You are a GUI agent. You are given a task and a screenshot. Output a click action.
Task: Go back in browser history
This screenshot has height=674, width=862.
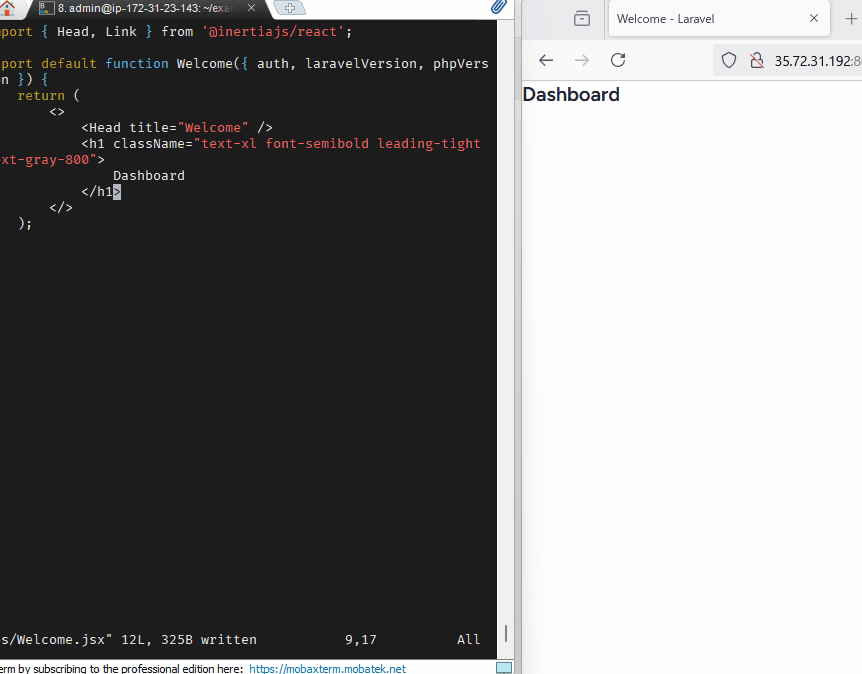546,60
